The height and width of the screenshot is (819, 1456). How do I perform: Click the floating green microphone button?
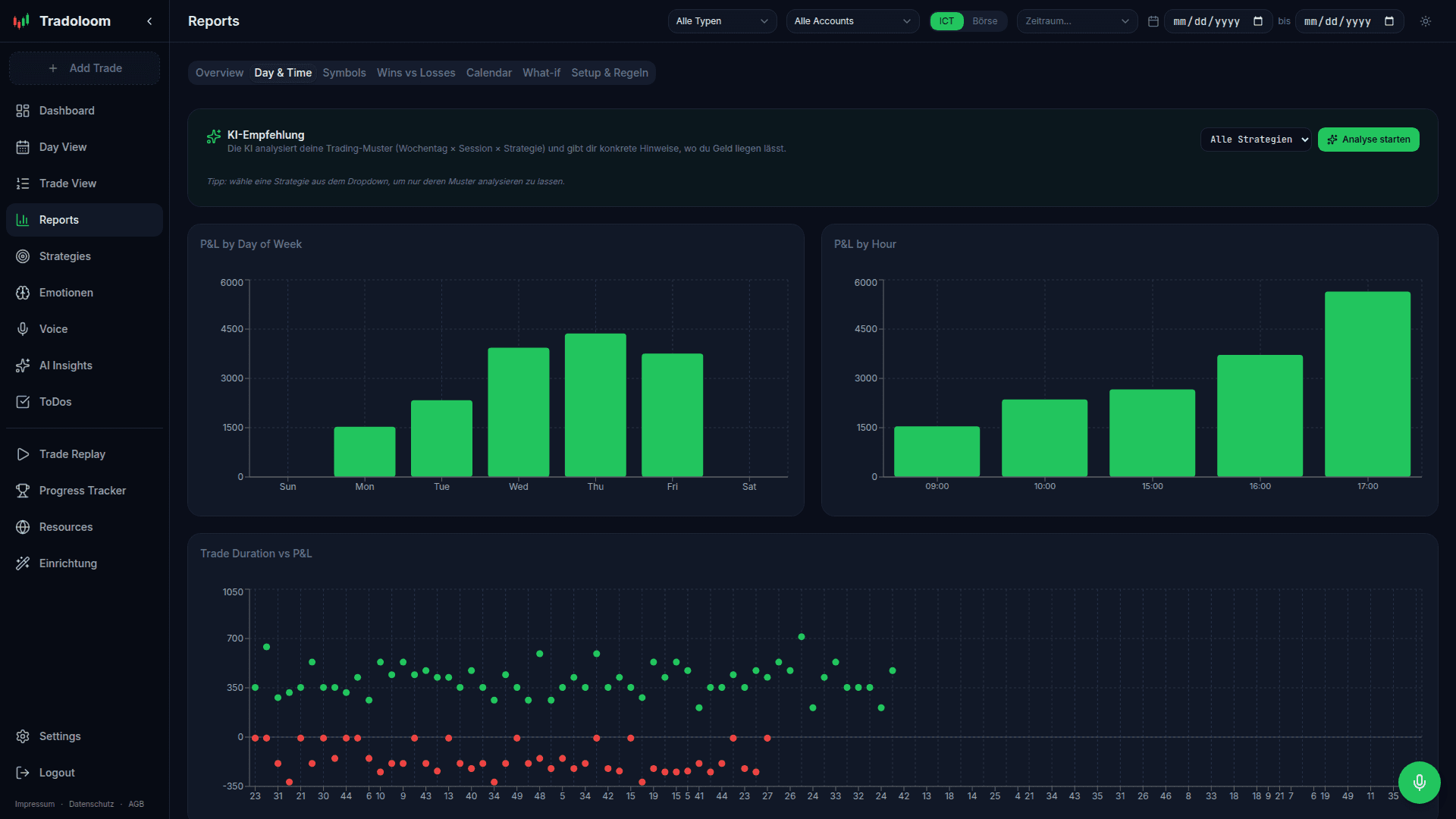coord(1420,783)
